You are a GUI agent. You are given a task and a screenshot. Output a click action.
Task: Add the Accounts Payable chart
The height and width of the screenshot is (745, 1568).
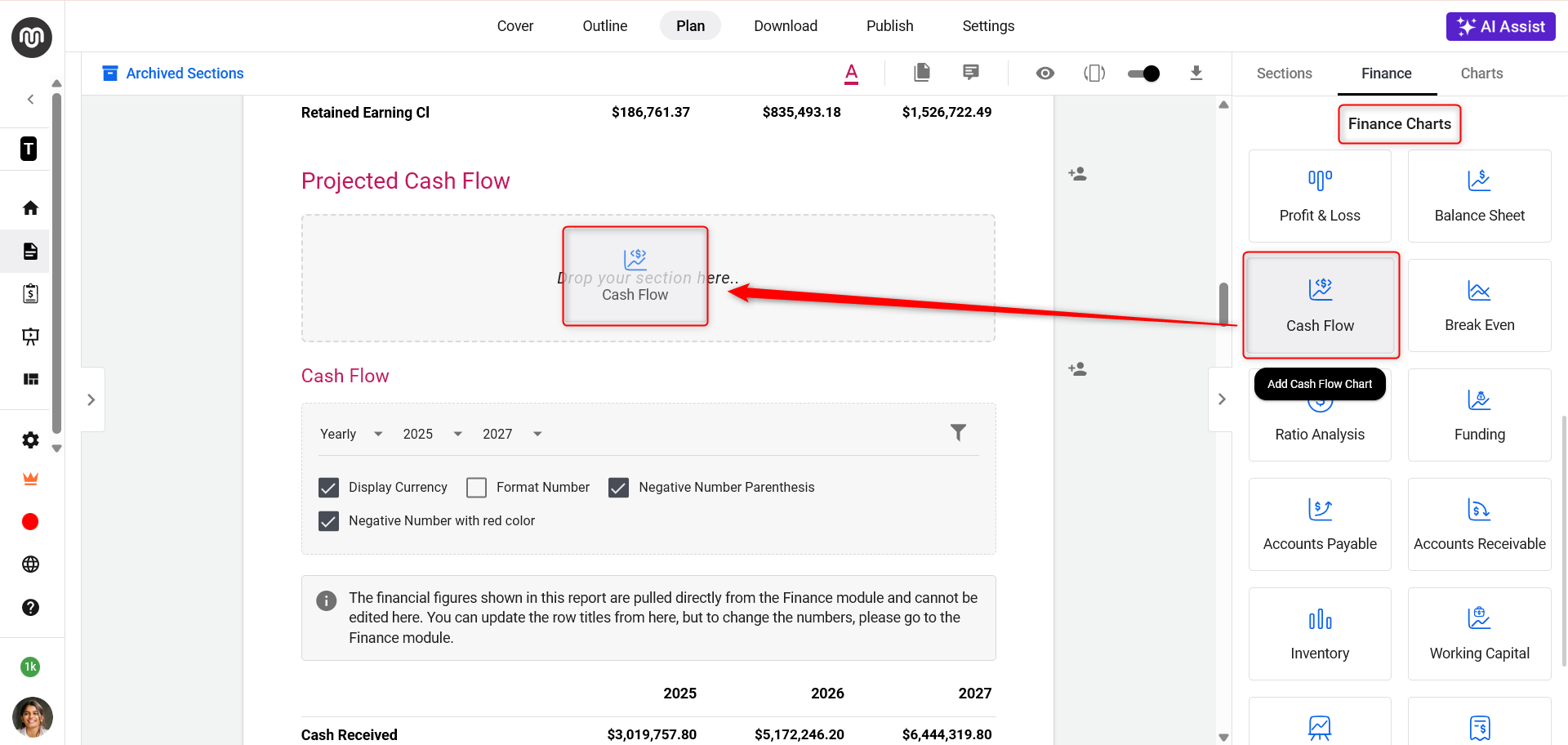click(1320, 524)
